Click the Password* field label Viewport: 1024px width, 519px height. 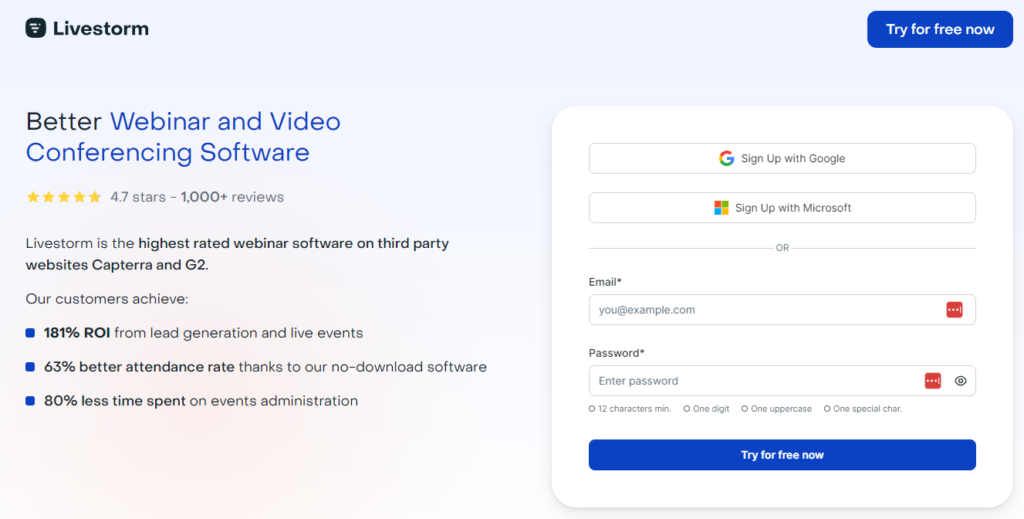[616, 353]
